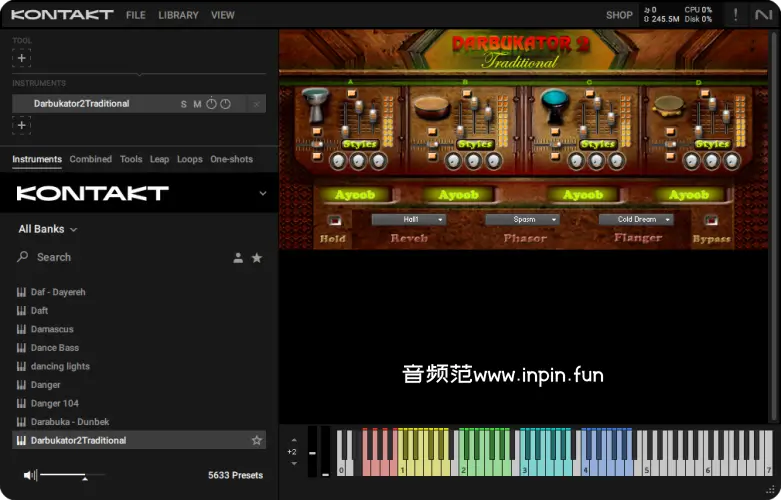The height and width of the screenshot is (500, 781).
Task: Click the exclamation warning icon
Action: [x=736, y=14]
